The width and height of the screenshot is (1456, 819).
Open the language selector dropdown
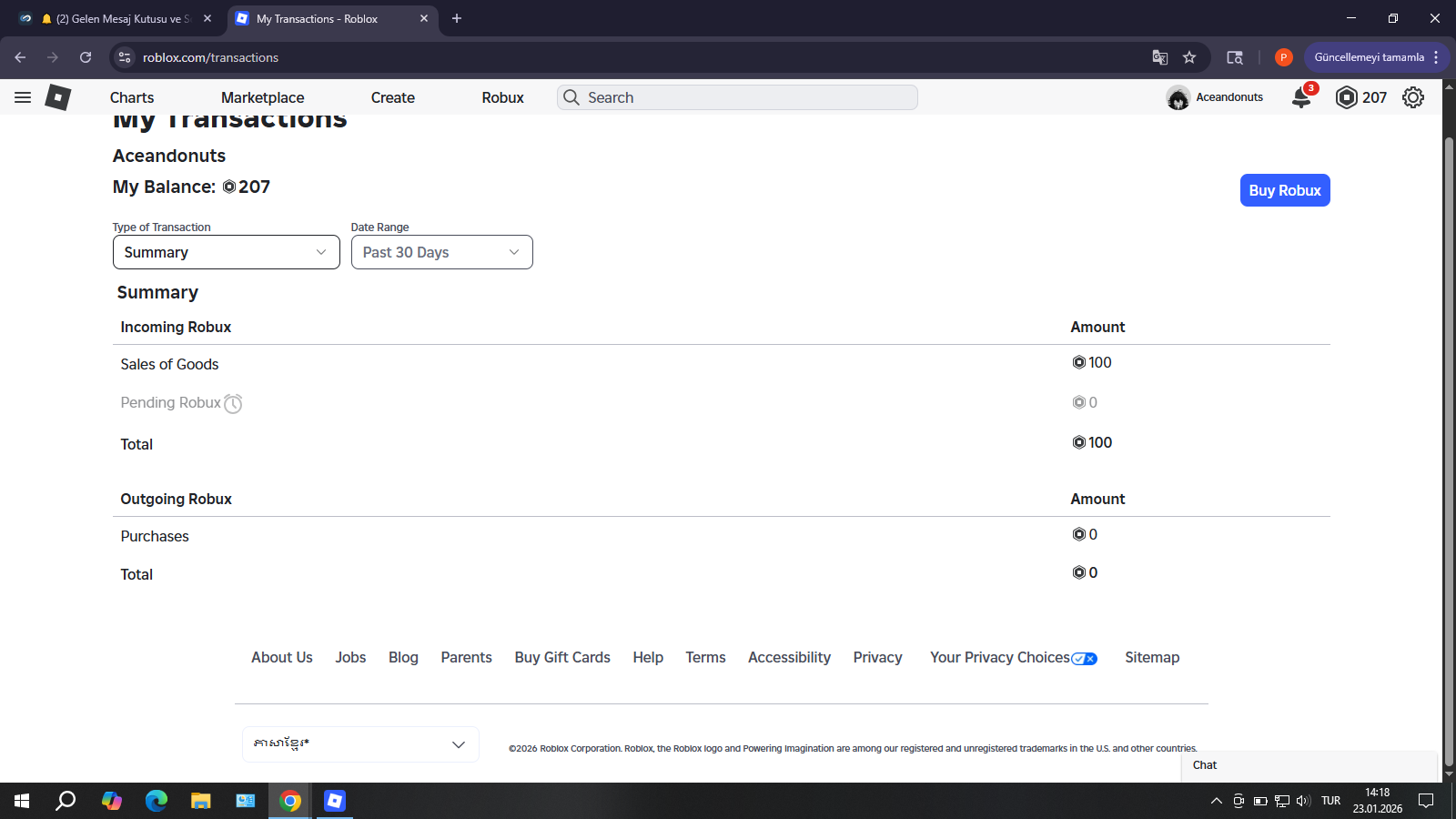tap(360, 744)
